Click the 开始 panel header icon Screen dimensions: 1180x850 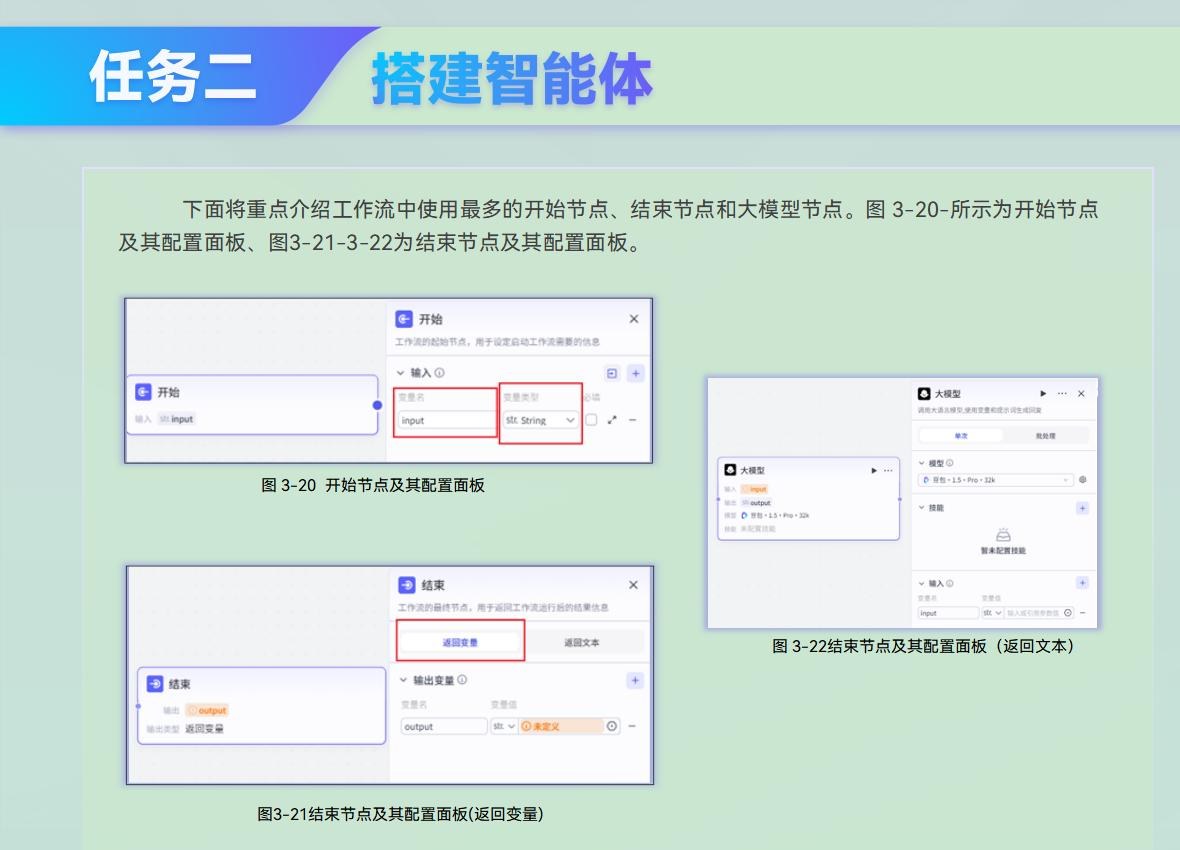point(404,318)
